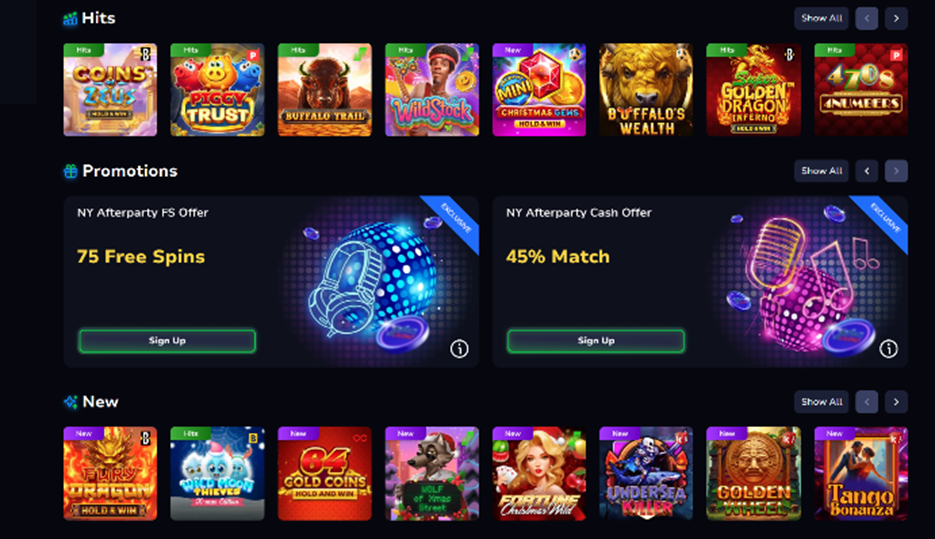Go to previous Promotions arrow

point(866,171)
